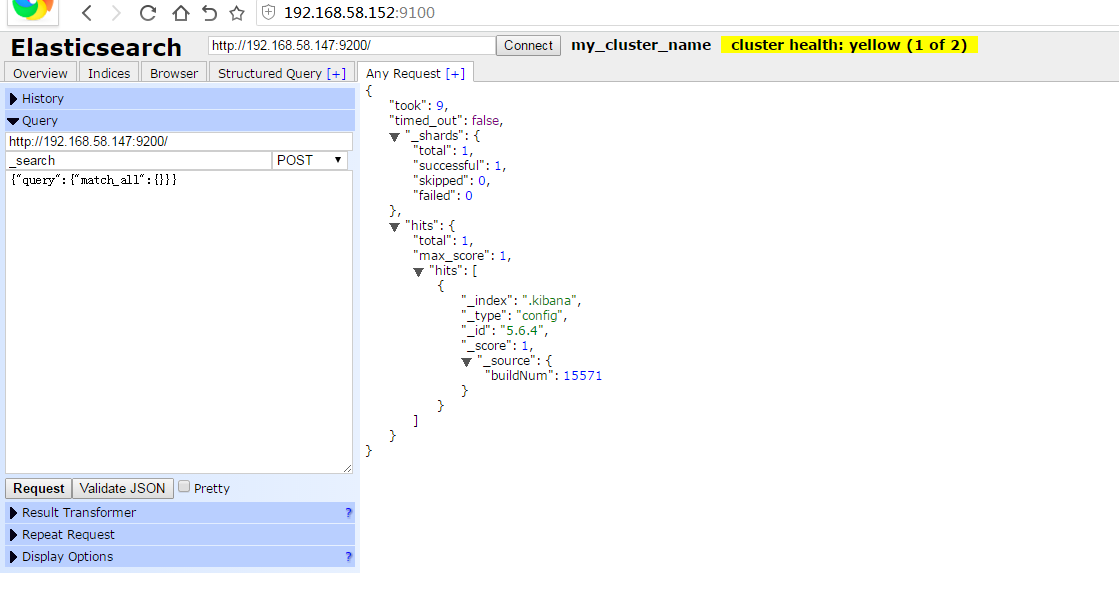The width and height of the screenshot is (1119, 607).
Task: Click the "5.6.4" id value
Action: click(522, 330)
